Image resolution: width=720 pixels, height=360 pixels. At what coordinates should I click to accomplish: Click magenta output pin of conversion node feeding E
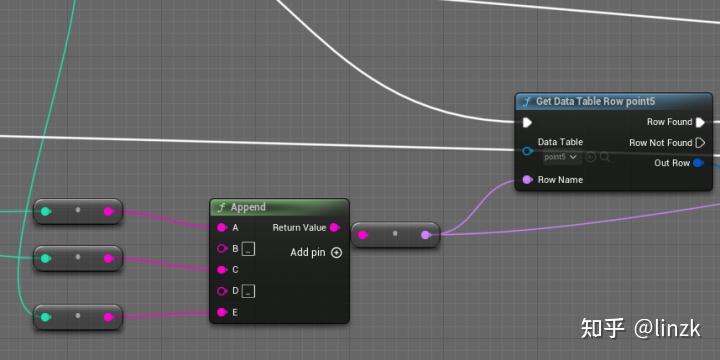point(108,317)
